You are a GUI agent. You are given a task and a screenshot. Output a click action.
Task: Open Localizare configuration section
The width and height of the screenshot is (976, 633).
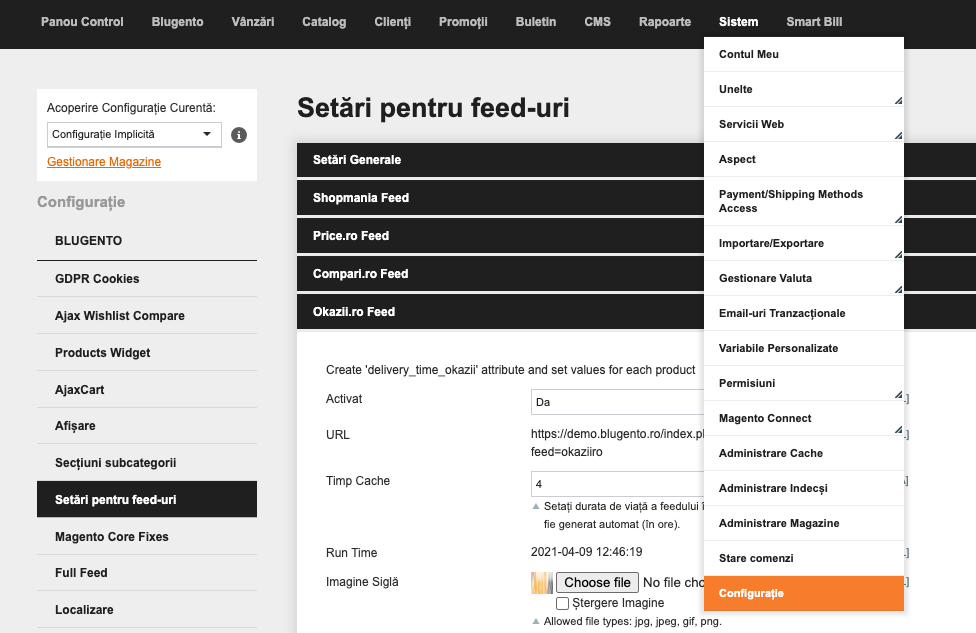click(147, 609)
